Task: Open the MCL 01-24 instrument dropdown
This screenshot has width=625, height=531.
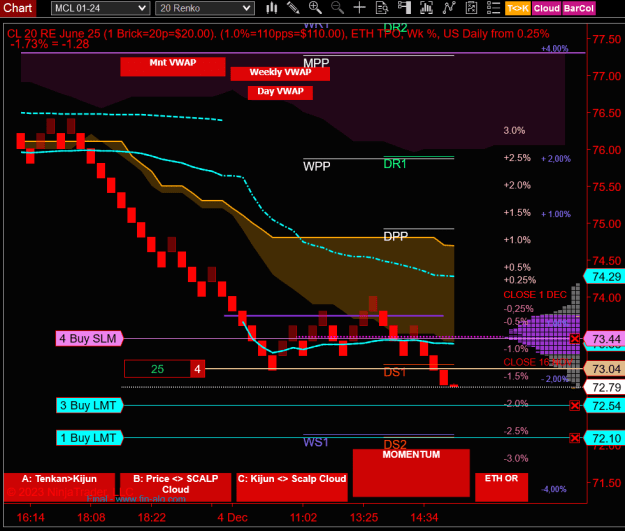Action: click(100, 8)
